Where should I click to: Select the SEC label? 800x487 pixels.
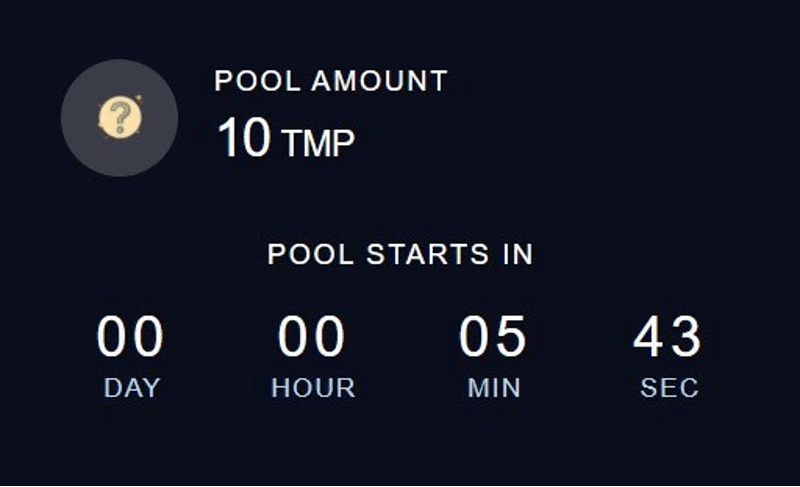(669, 388)
